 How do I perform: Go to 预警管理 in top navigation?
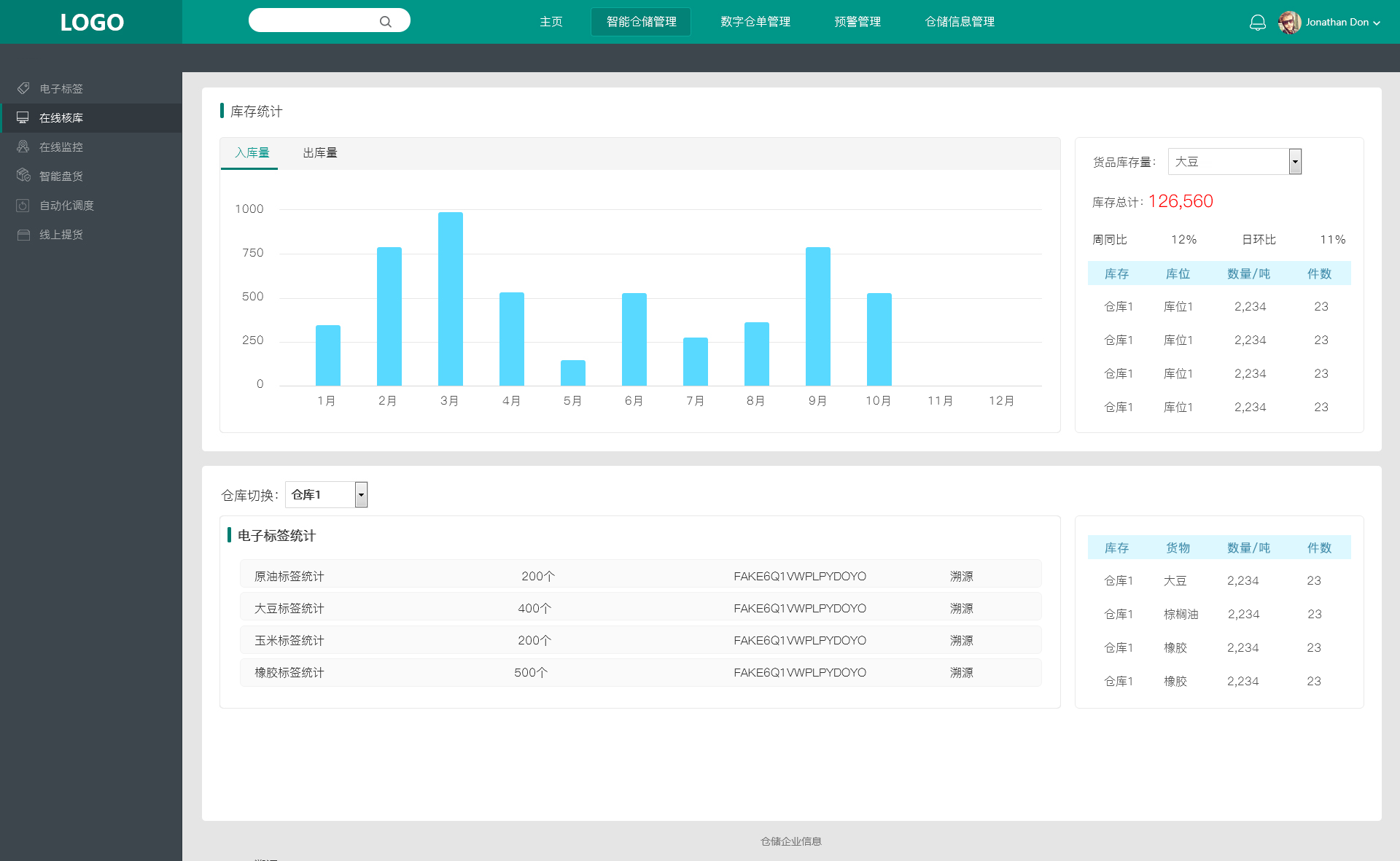coord(857,22)
